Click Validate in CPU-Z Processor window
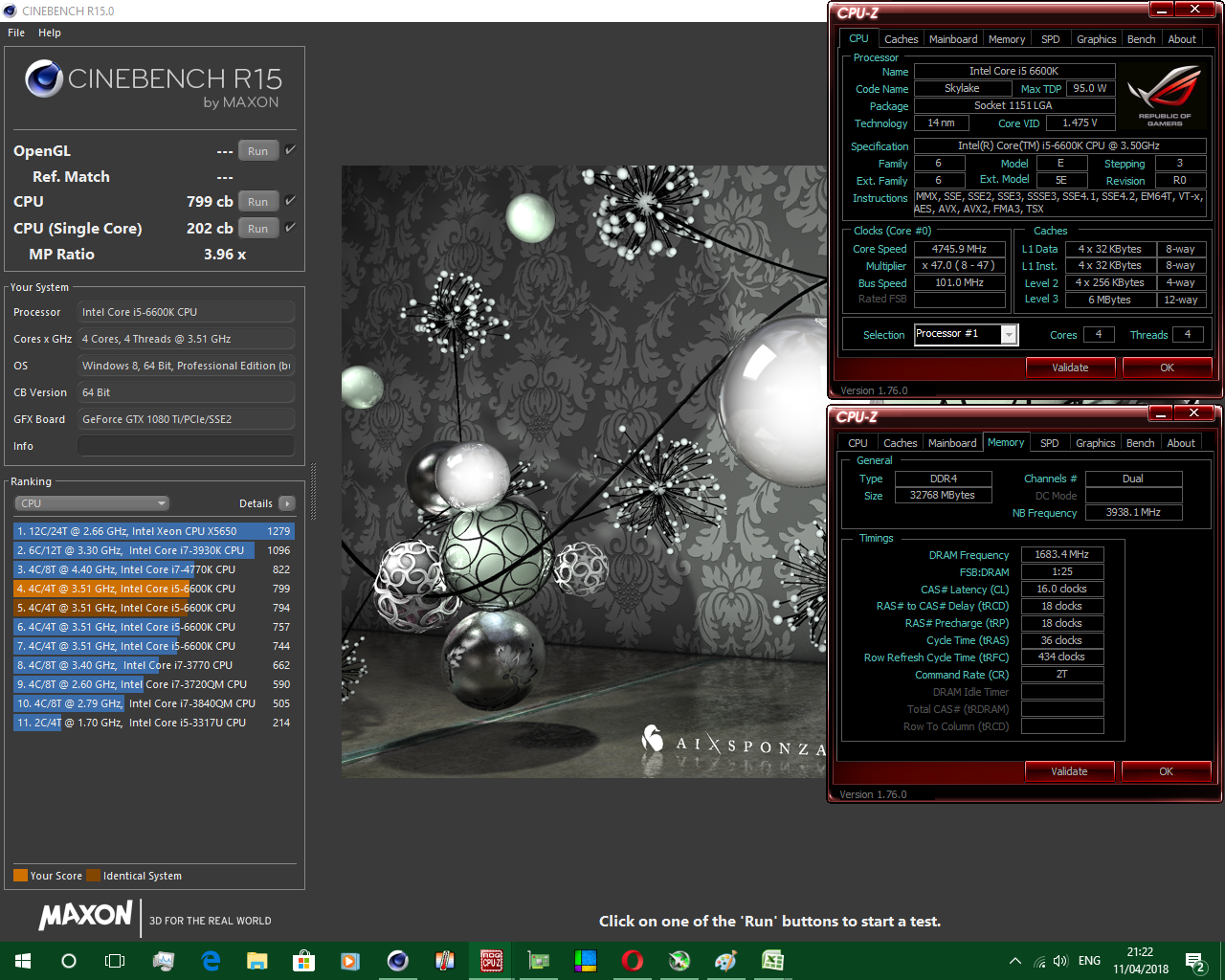1225x980 pixels. 1070,367
